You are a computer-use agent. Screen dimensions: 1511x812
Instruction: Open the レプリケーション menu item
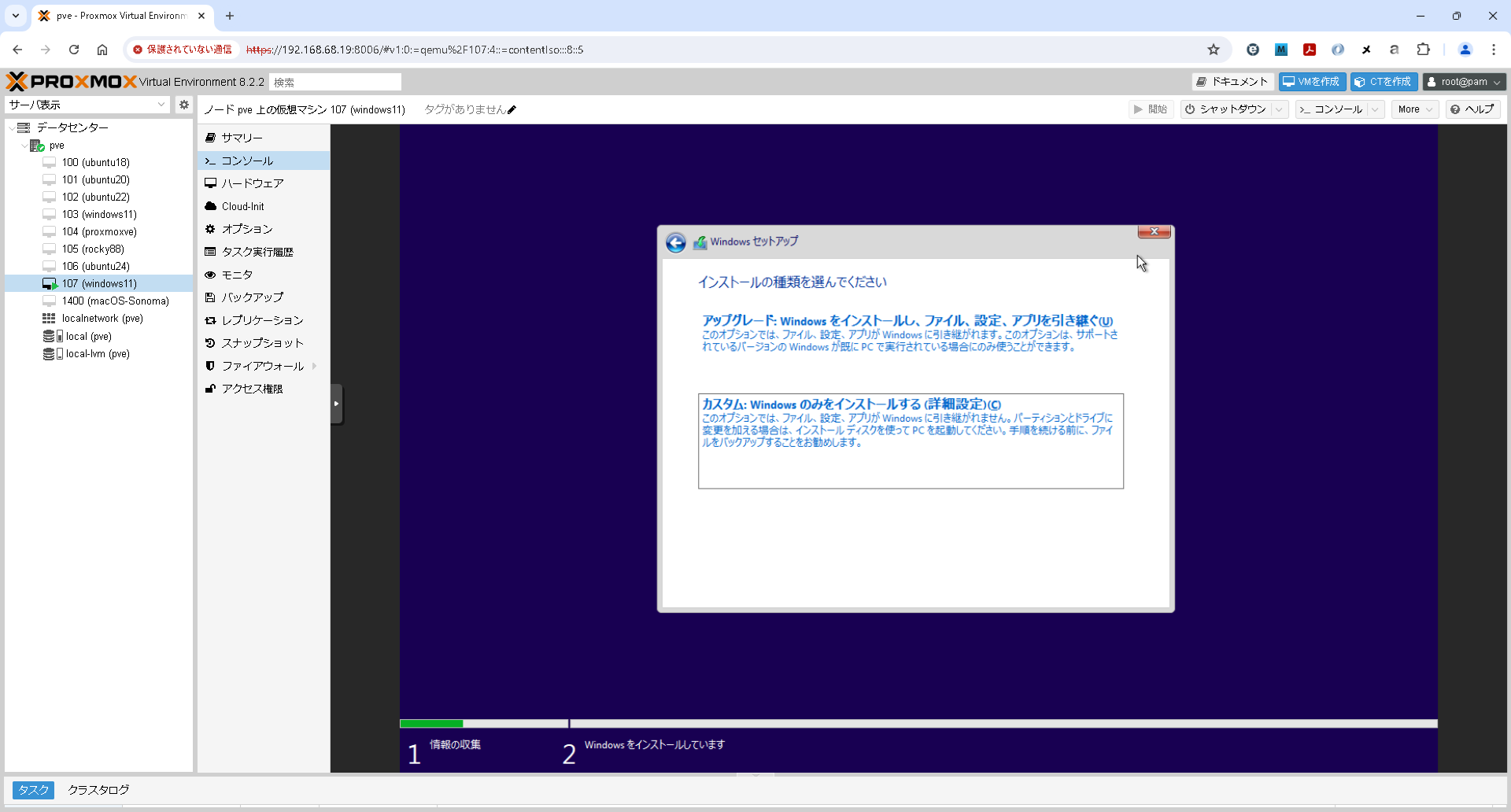click(x=264, y=320)
